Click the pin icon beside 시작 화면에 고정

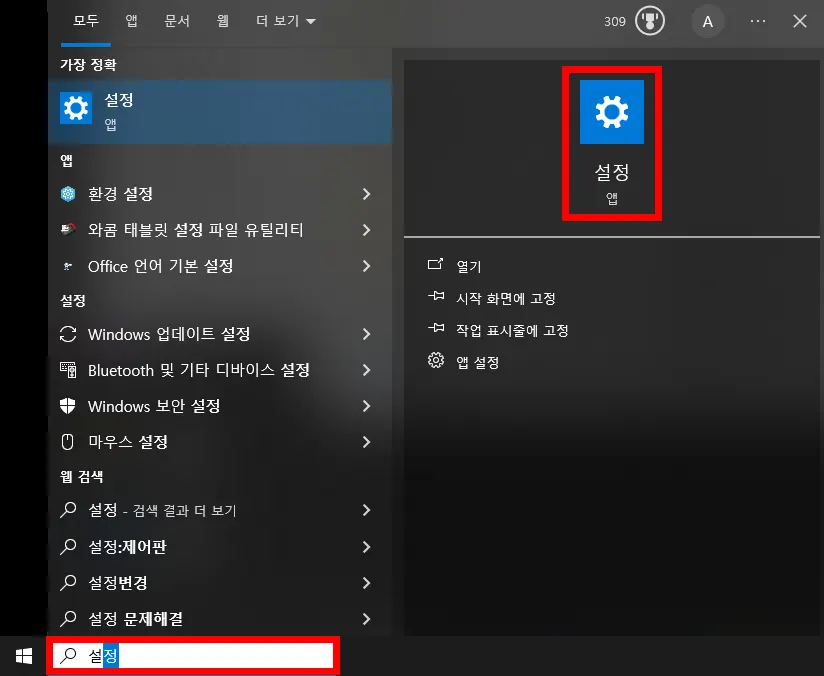[436, 296]
